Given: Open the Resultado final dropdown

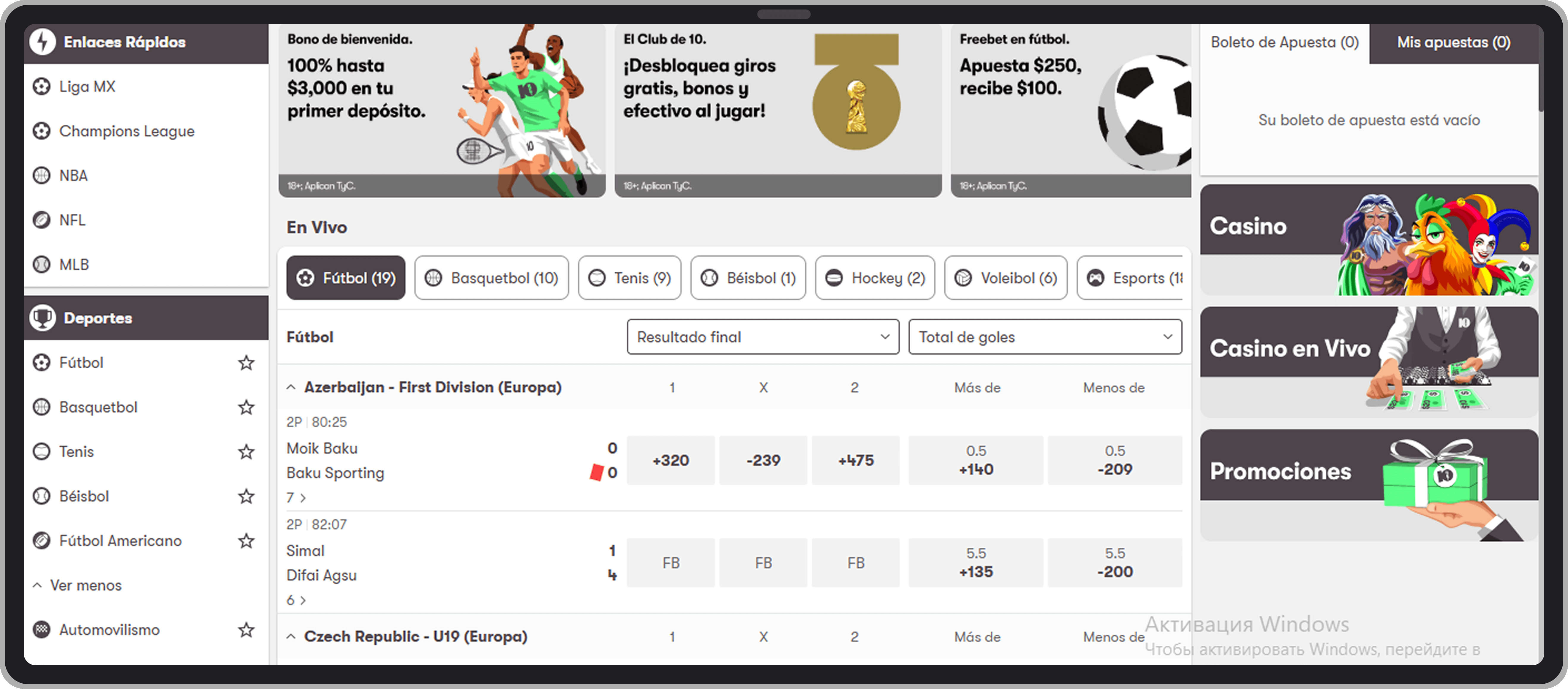Looking at the screenshot, I should [x=762, y=336].
